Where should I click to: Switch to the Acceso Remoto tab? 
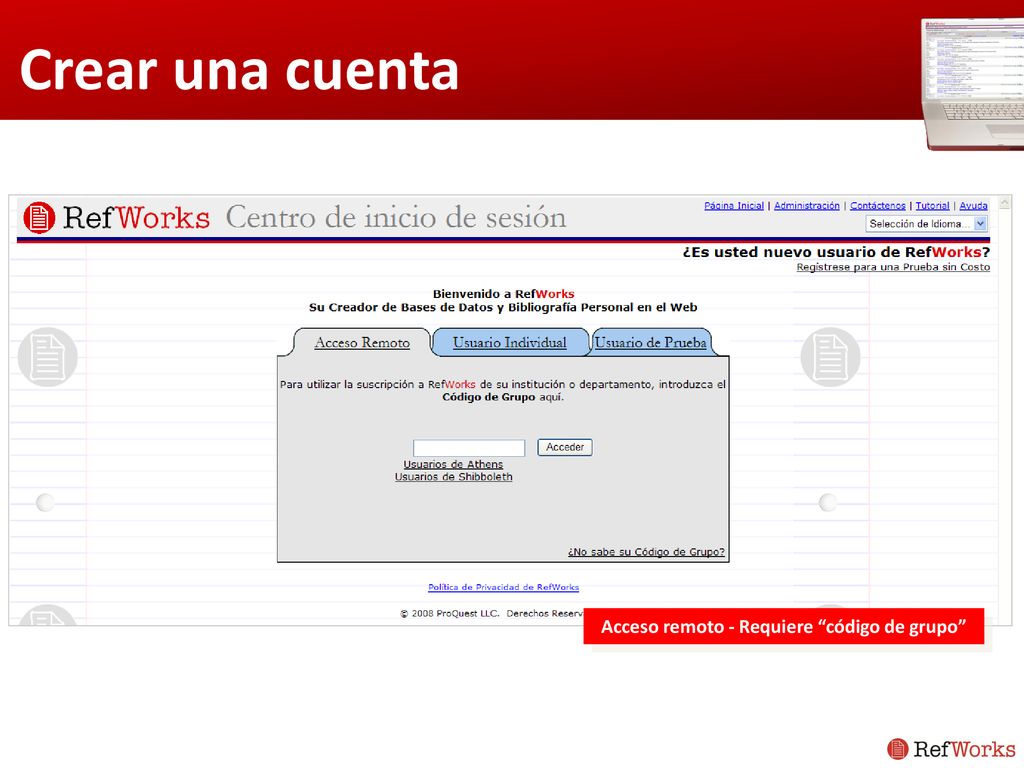pyautogui.click(x=362, y=343)
